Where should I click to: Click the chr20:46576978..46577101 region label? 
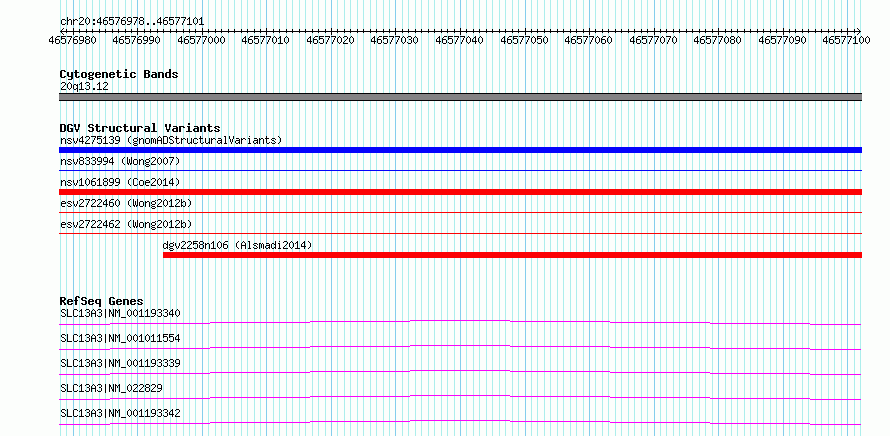point(132,22)
